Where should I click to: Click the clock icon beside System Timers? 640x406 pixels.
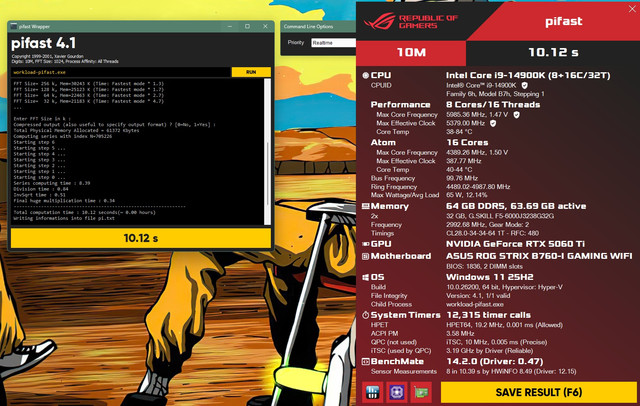tap(365, 315)
